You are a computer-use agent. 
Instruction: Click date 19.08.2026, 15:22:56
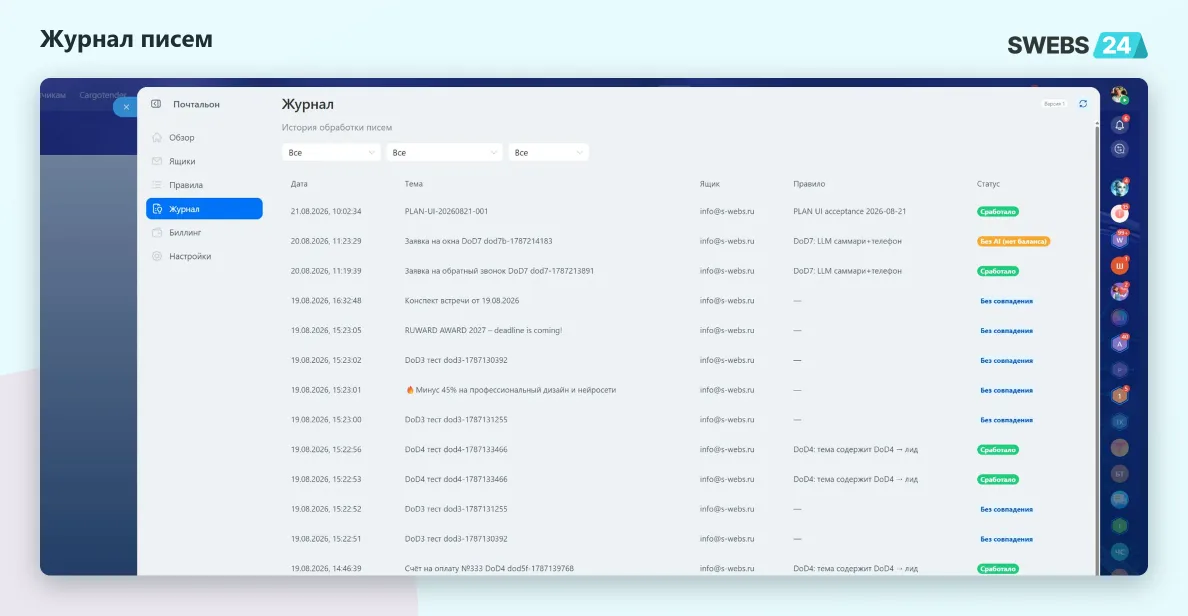tap(326, 449)
